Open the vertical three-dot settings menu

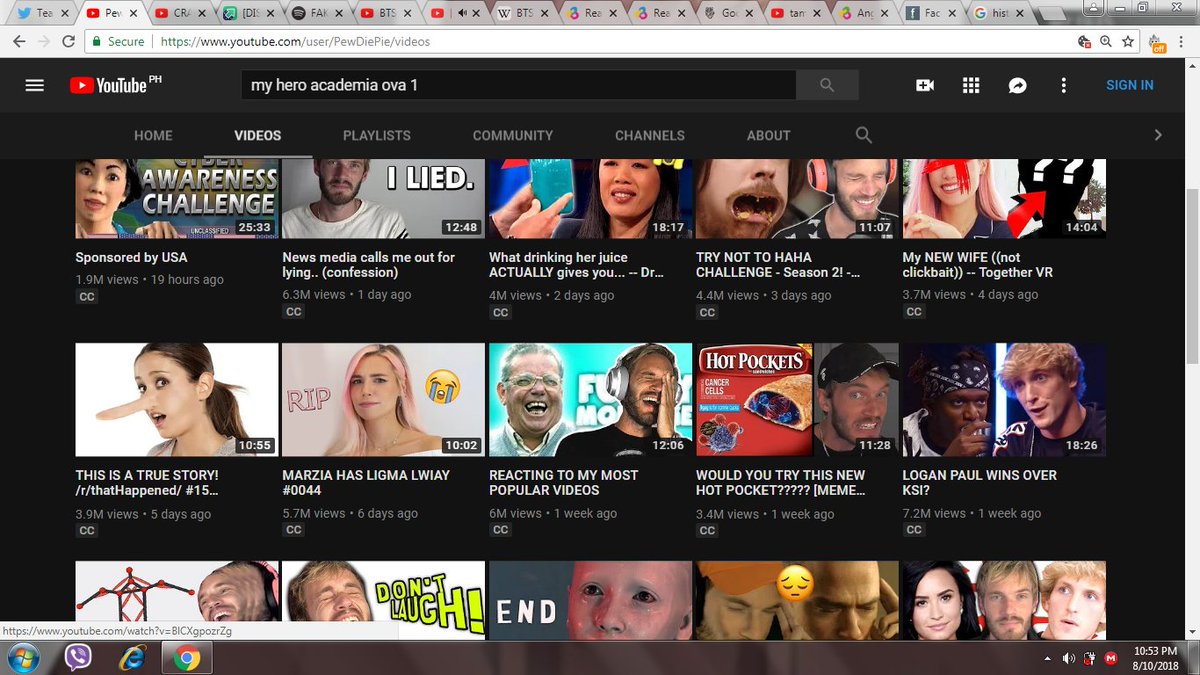click(1064, 85)
